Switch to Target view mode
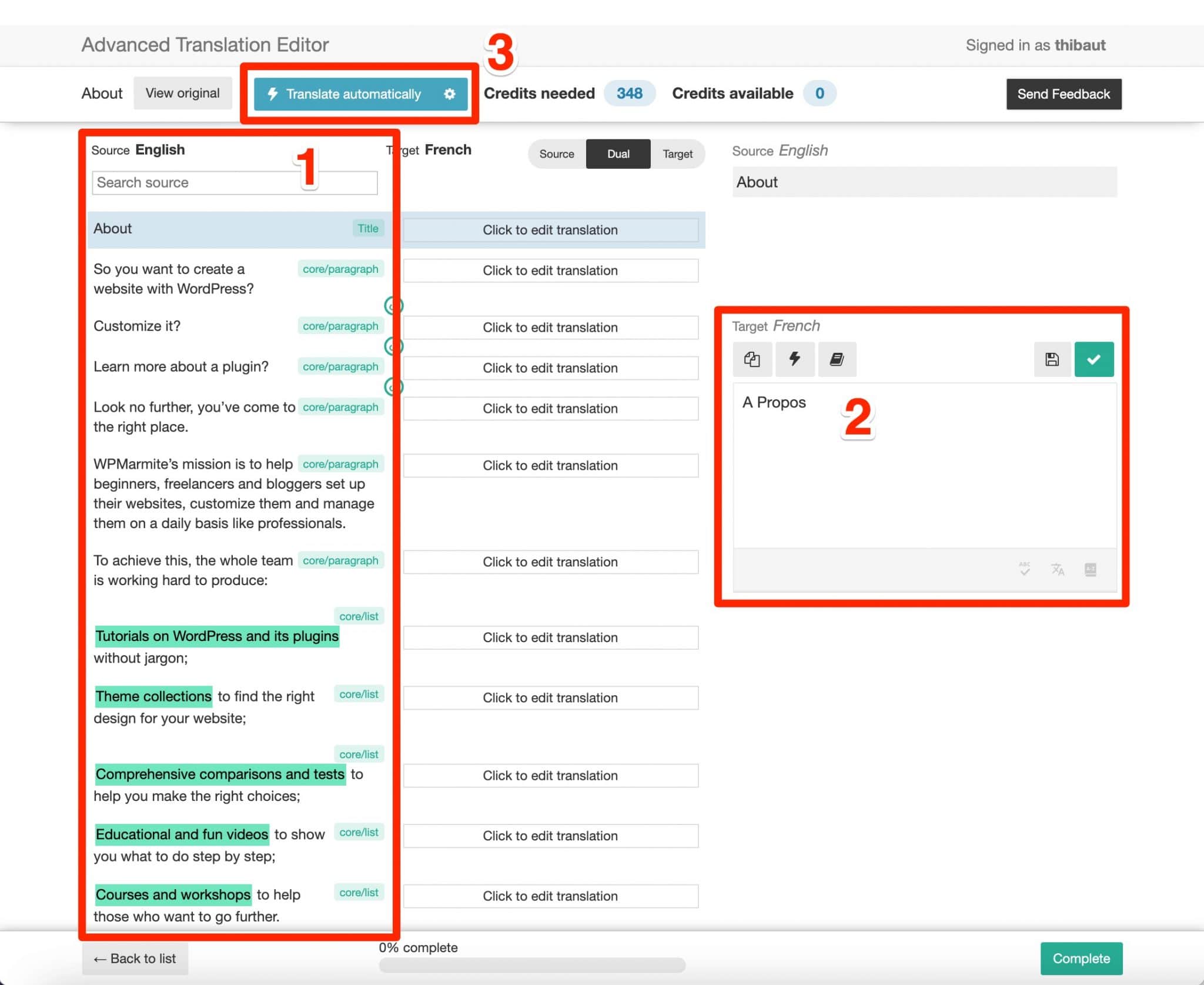 pyautogui.click(x=678, y=153)
